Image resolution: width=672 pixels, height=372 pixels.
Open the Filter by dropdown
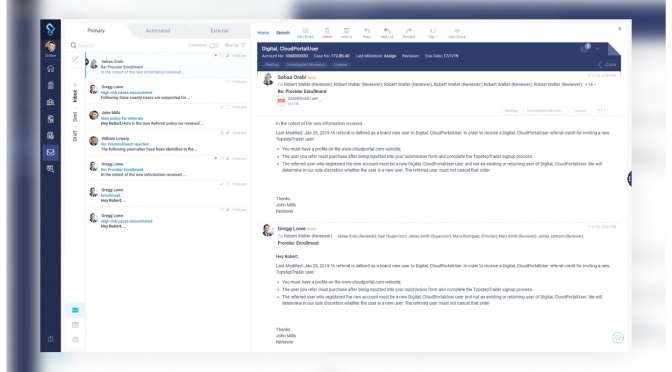[235, 45]
